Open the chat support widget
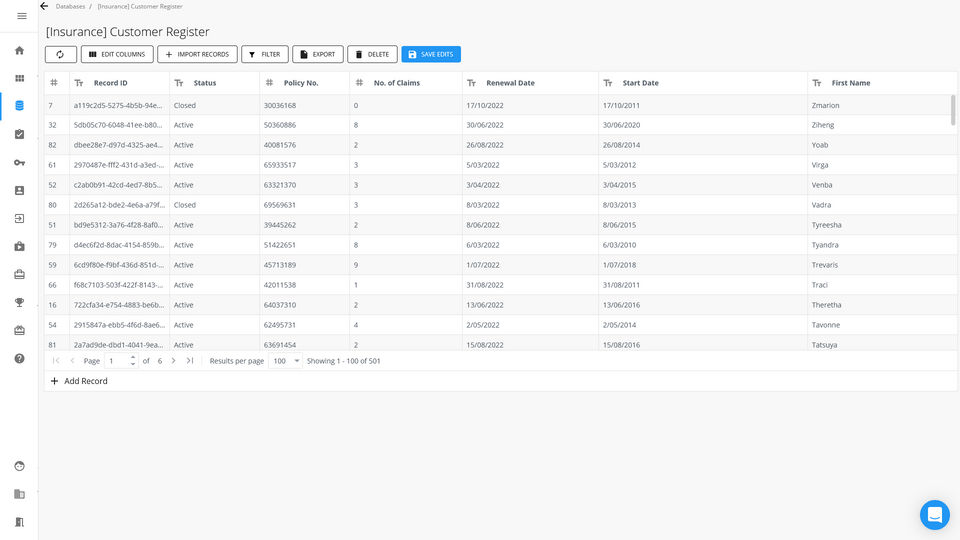The width and height of the screenshot is (960, 540). point(934,515)
